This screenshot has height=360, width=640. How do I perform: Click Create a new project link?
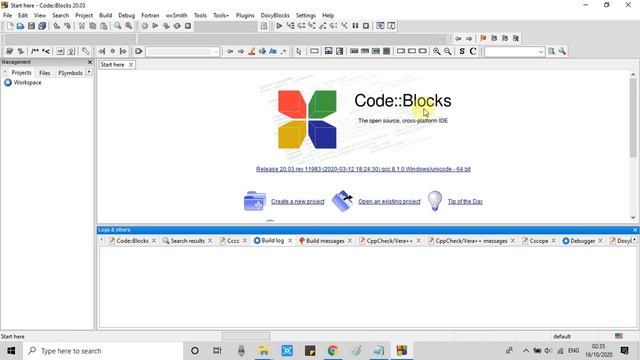pyautogui.click(x=298, y=202)
